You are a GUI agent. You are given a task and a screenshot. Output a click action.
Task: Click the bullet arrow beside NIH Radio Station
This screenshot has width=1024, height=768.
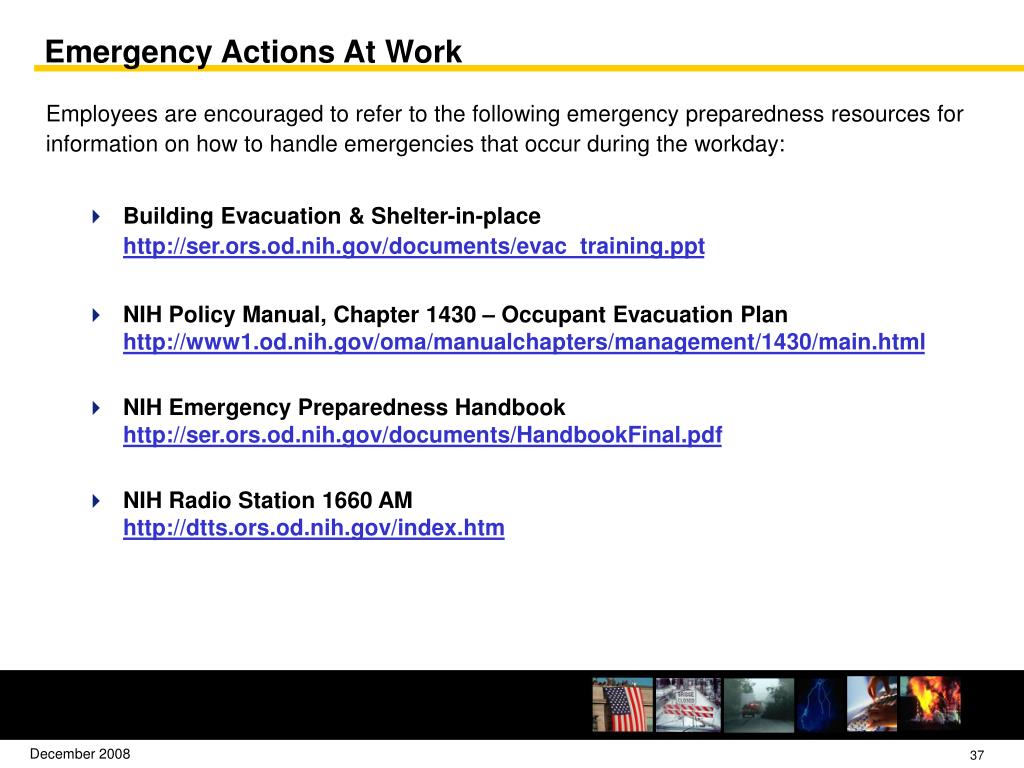click(97, 501)
